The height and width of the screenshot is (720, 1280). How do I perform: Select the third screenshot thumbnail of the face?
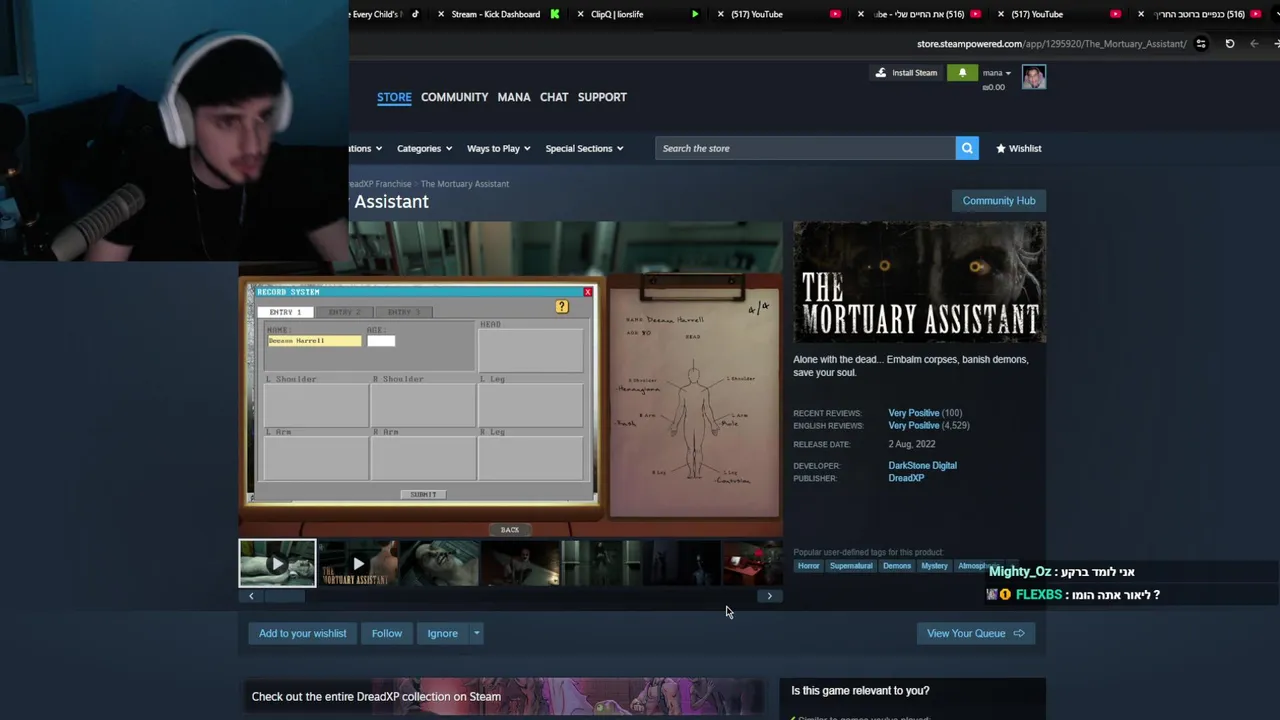pyautogui.click(x=439, y=563)
